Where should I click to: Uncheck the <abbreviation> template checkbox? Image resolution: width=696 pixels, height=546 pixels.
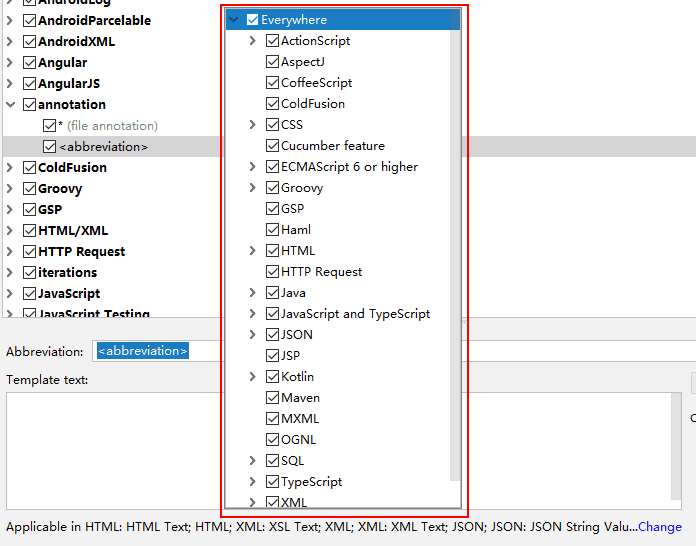pos(49,146)
